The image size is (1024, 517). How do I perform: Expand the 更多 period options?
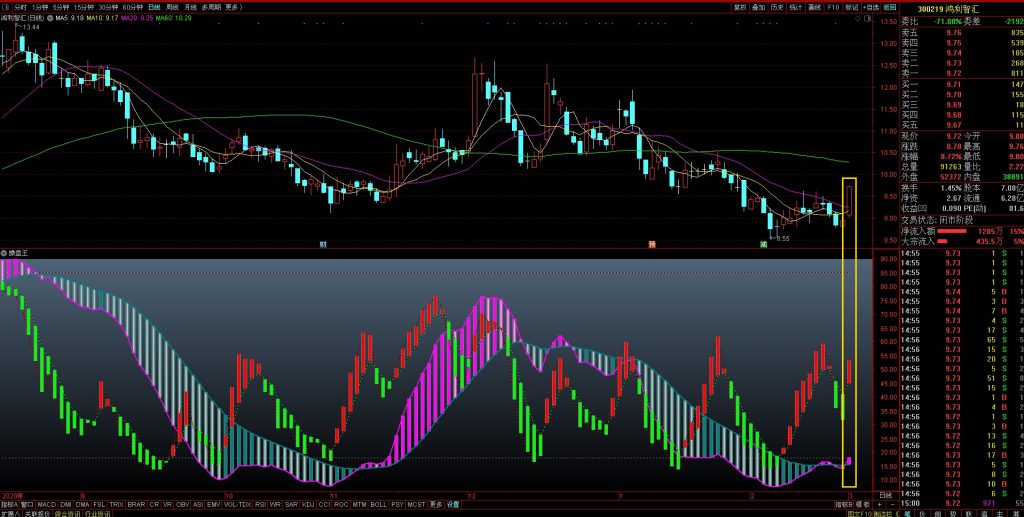coord(234,6)
